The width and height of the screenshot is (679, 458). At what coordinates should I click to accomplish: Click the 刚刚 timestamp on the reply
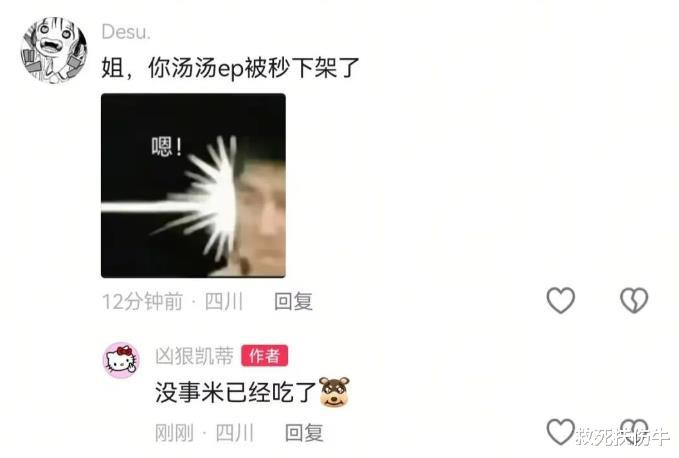174,432
